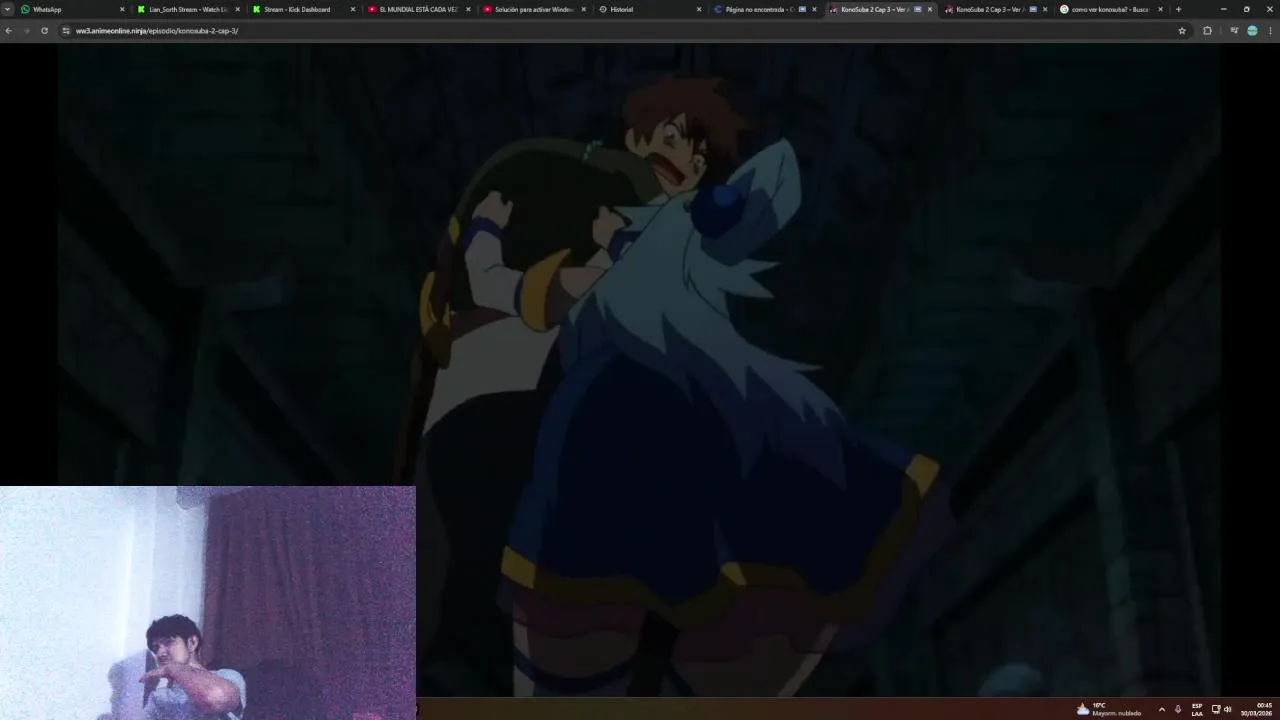View site information icon in address bar

tap(66, 31)
